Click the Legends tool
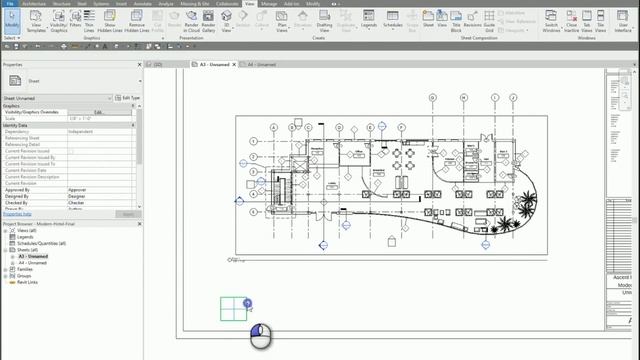The image size is (640, 360). coord(369,20)
